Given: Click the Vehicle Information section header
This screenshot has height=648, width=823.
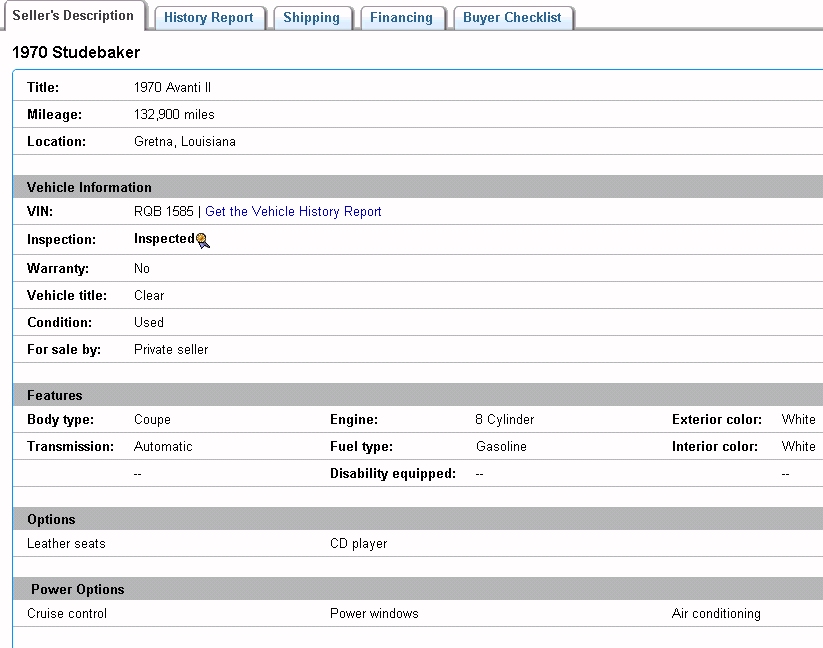Looking at the screenshot, I should [x=89, y=187].
